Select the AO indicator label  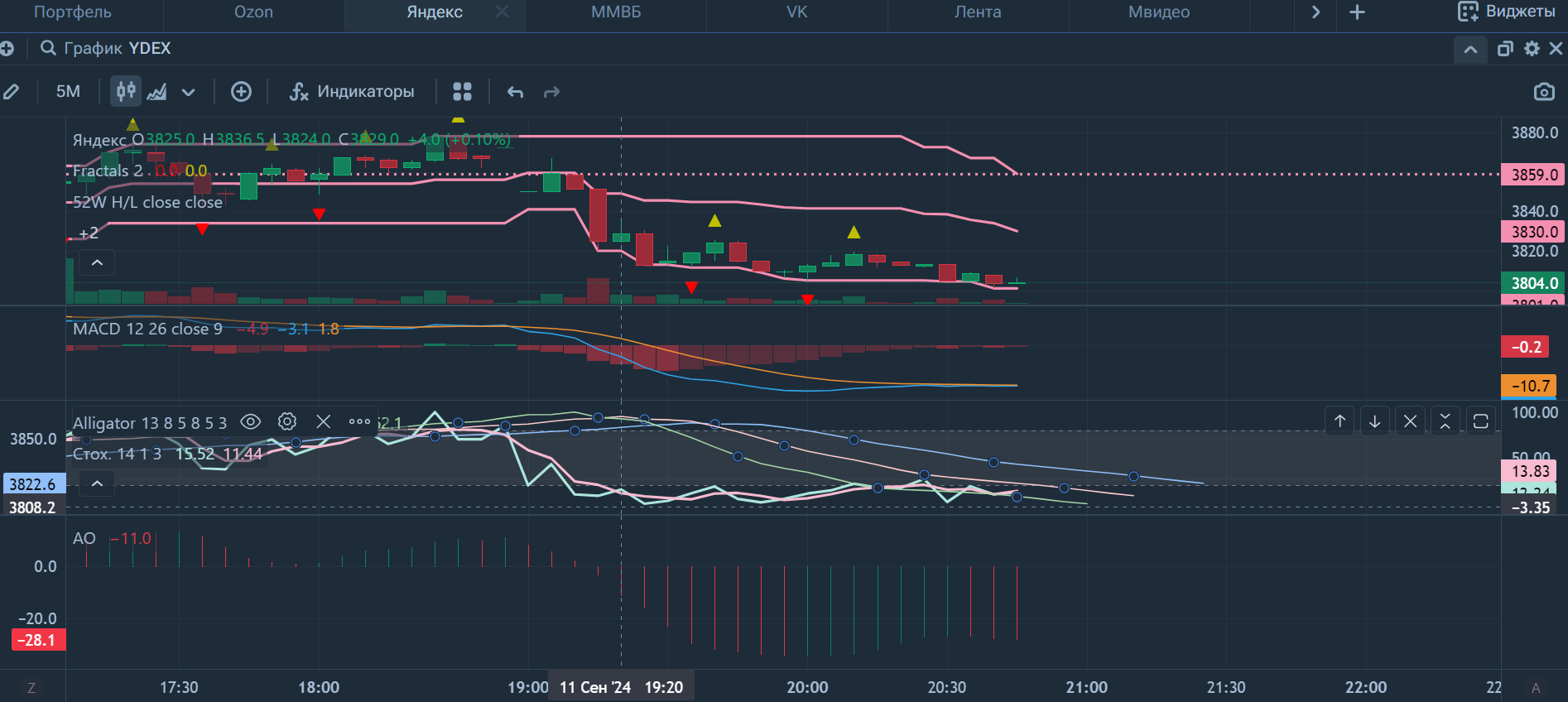click(84, 538)
